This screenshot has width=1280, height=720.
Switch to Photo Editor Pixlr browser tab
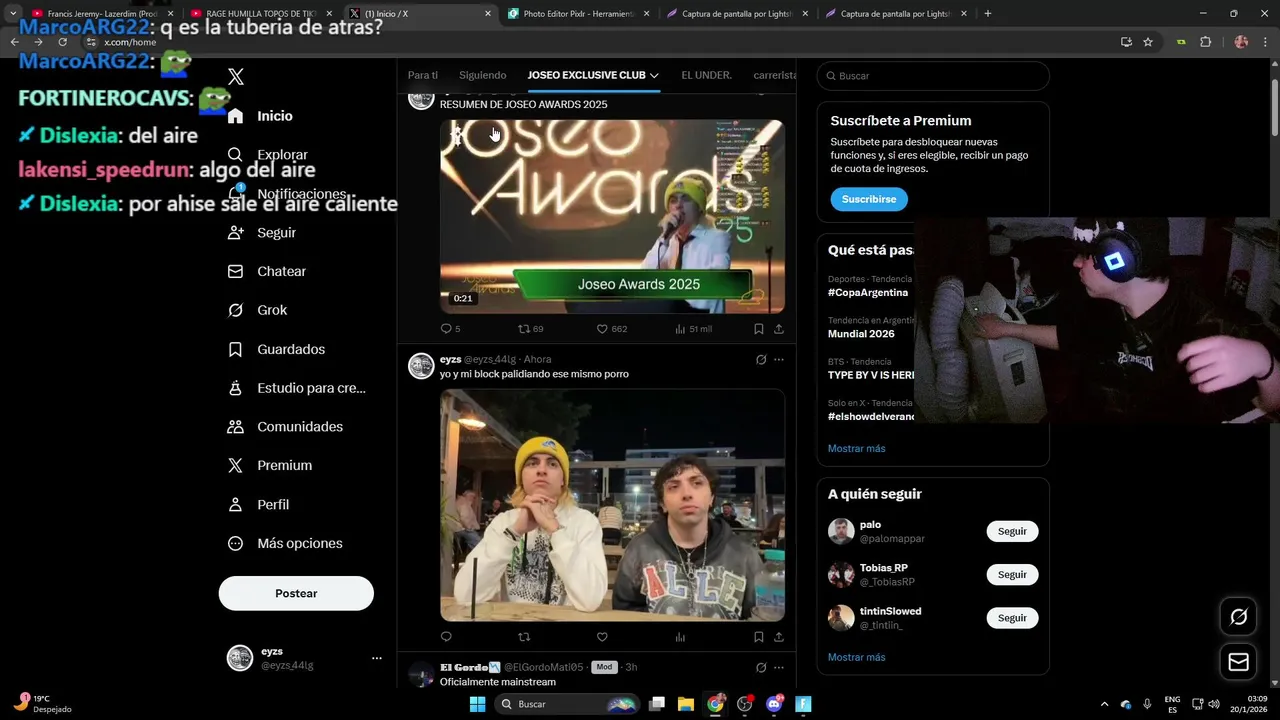tap(578, 14)
